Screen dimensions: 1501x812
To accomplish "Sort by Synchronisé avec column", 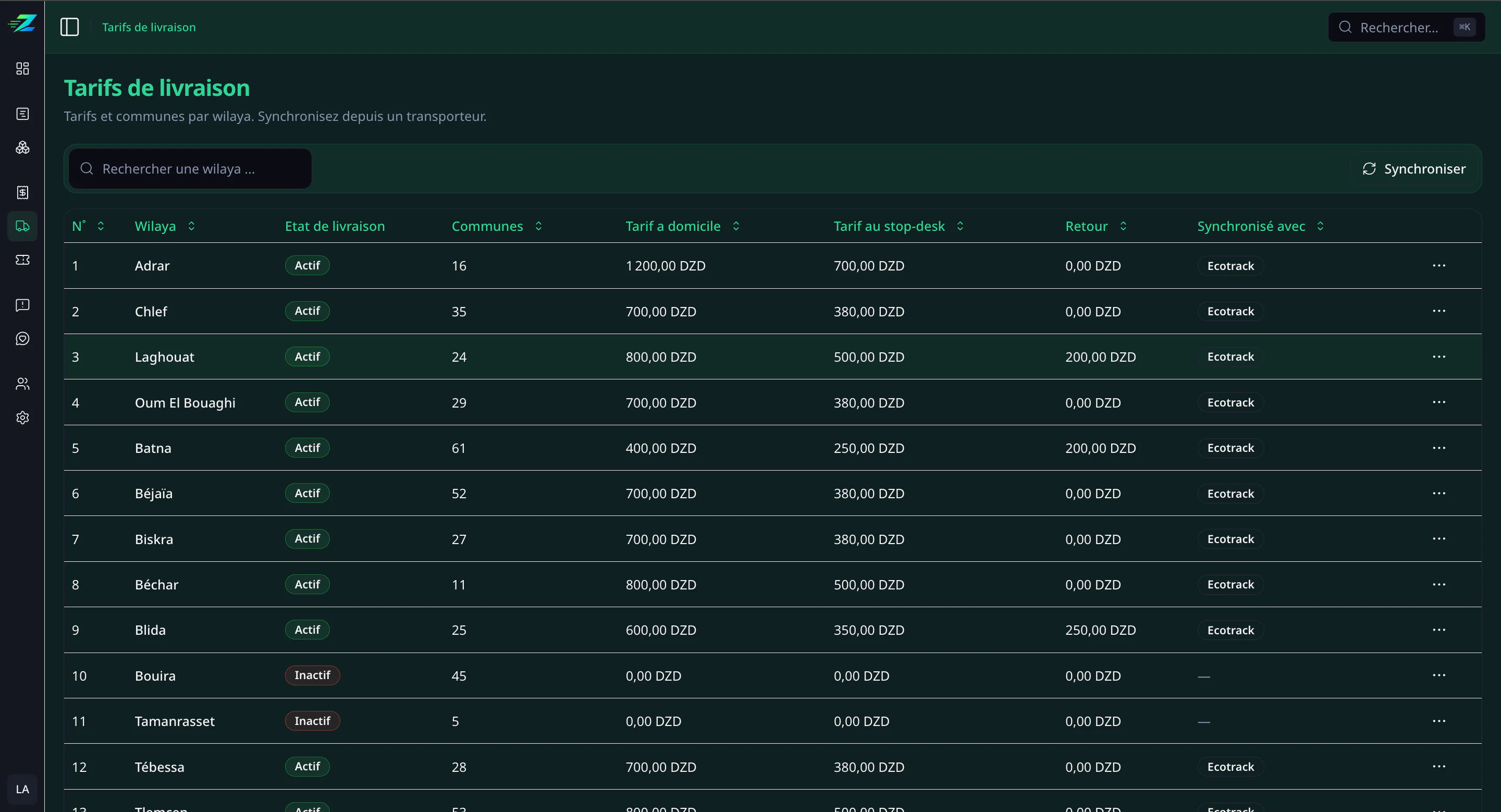I will click(1260, 226).
